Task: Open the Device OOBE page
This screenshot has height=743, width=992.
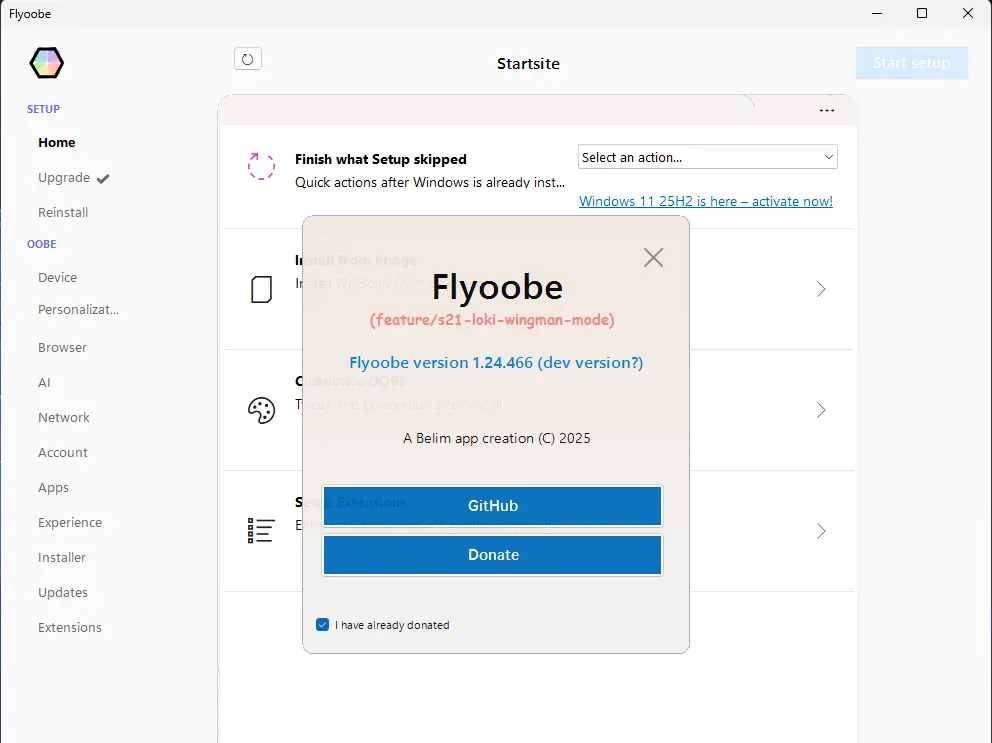Action: point(58,277)
